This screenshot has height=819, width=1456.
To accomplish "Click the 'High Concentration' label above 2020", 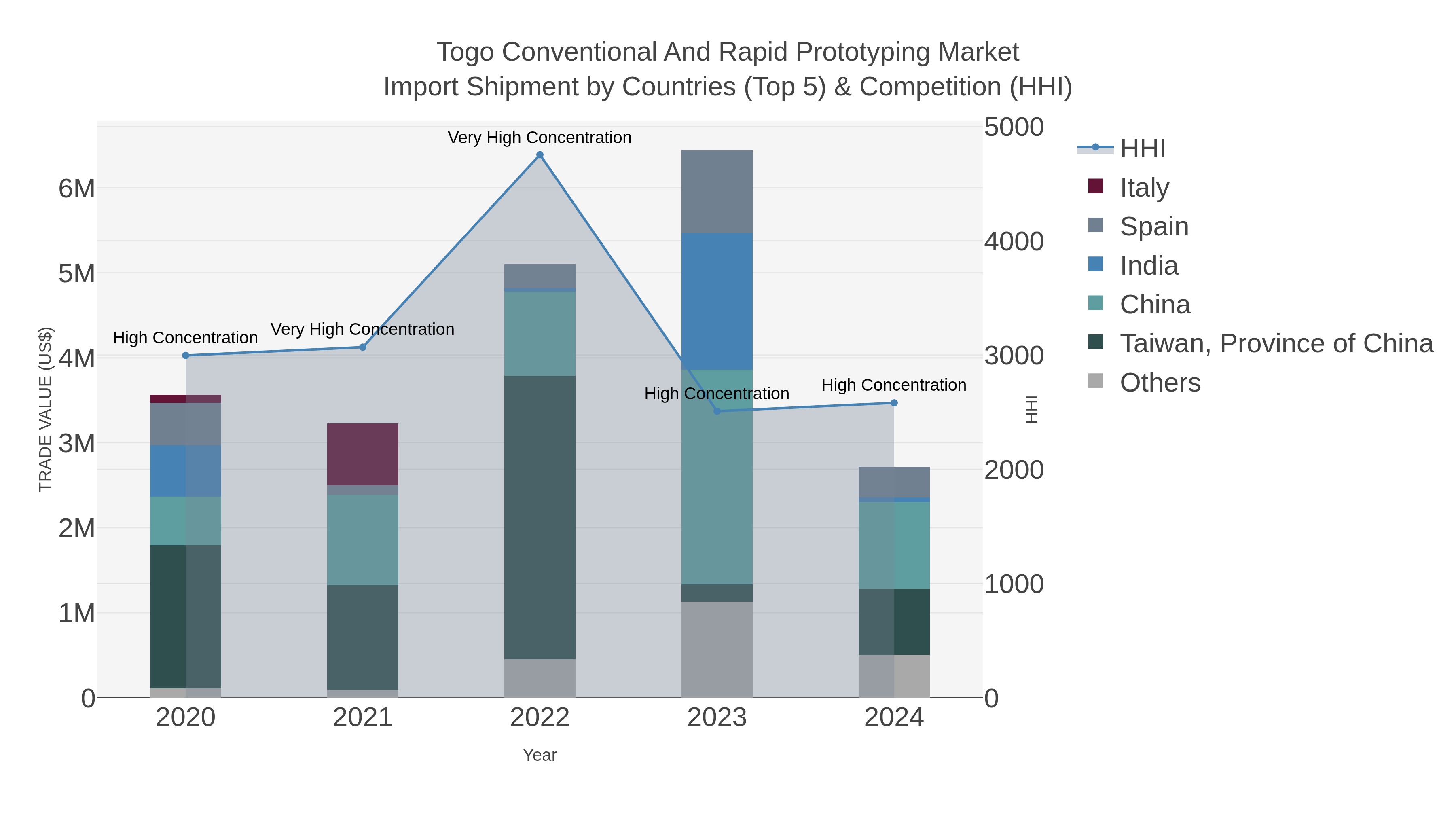I will [x=185, y=337].
